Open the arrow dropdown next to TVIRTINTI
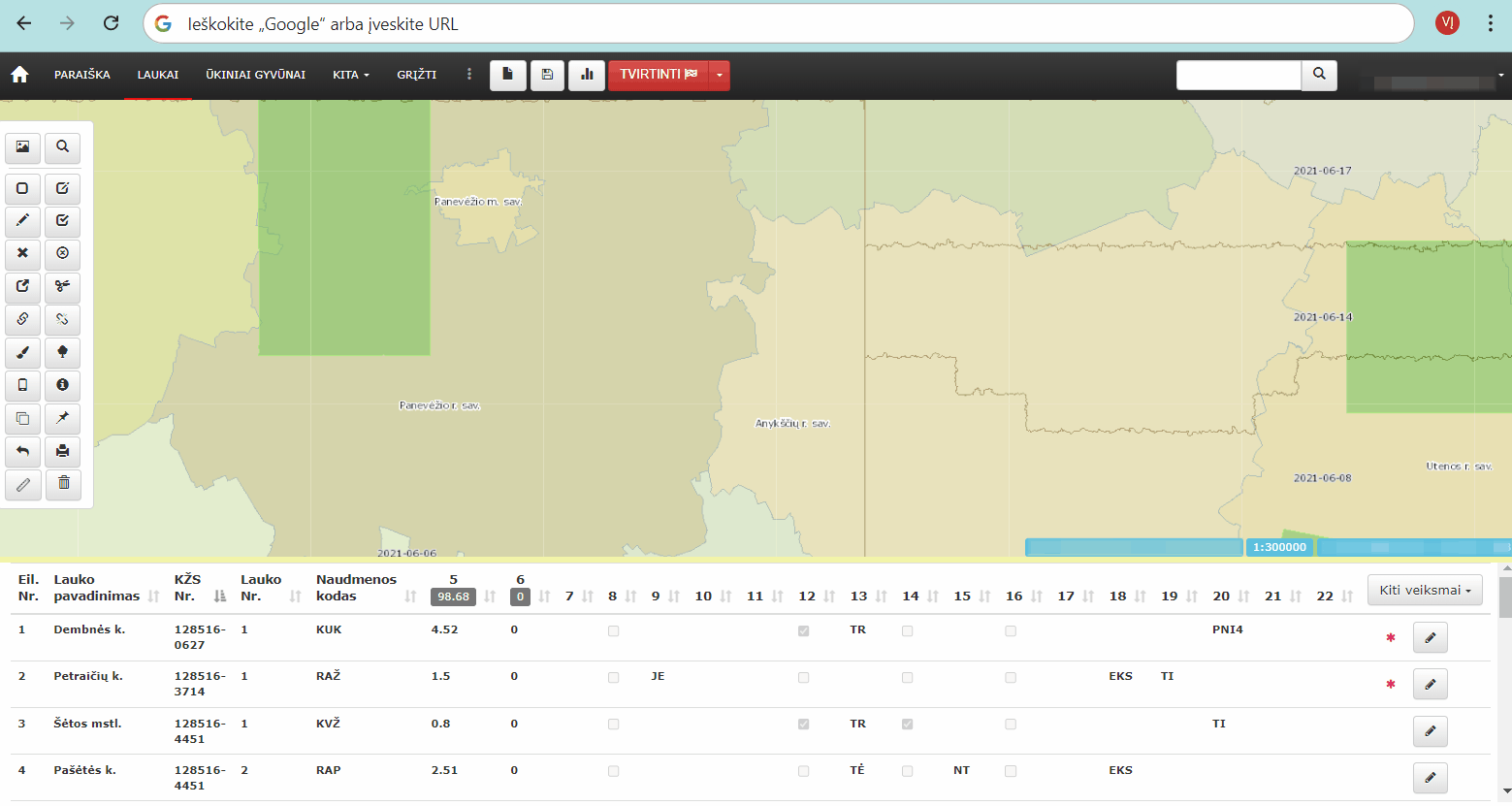The height and width of the screenshot is (806, 1512). pos(719,75)
